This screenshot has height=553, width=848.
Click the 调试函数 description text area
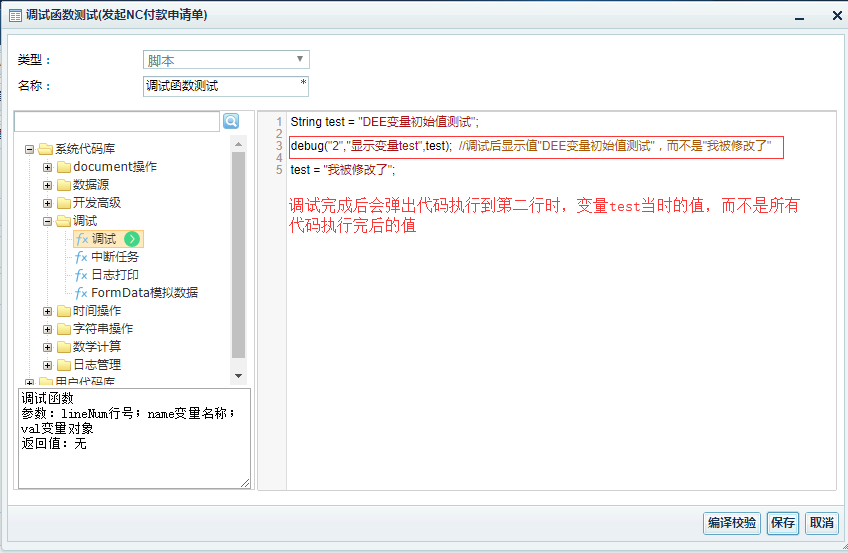[x=134, y=438]
